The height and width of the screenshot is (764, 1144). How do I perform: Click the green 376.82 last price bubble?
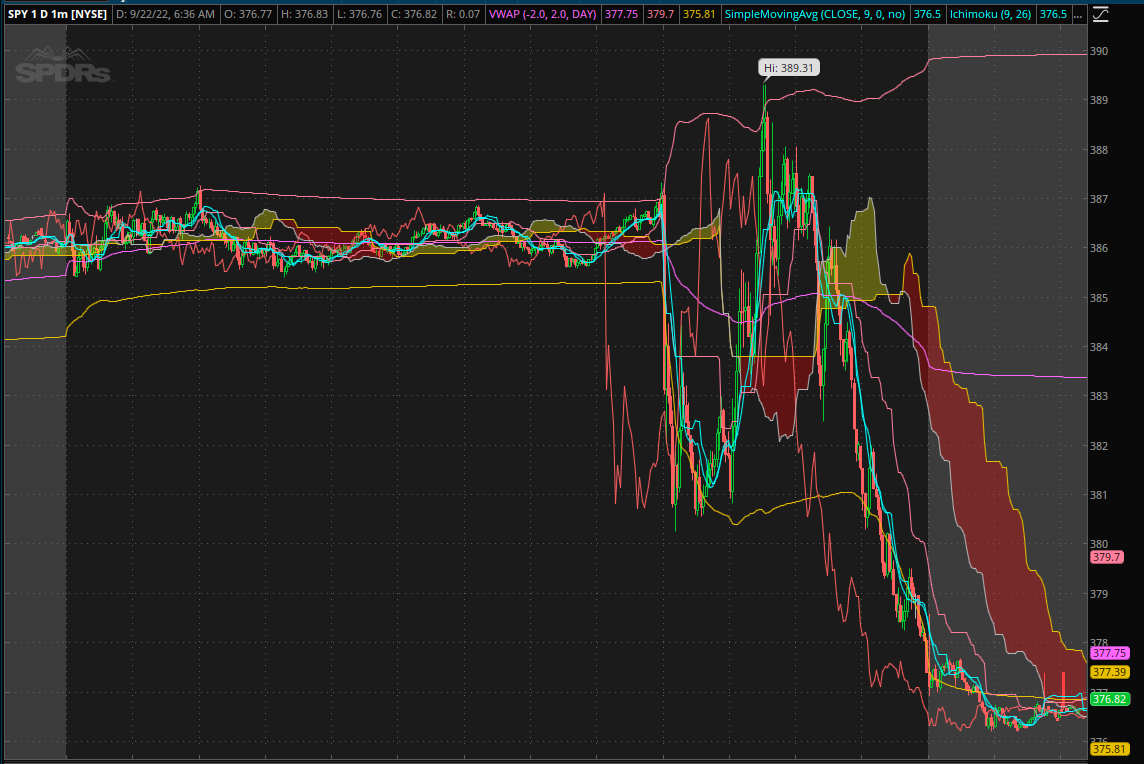(1109, 699)
